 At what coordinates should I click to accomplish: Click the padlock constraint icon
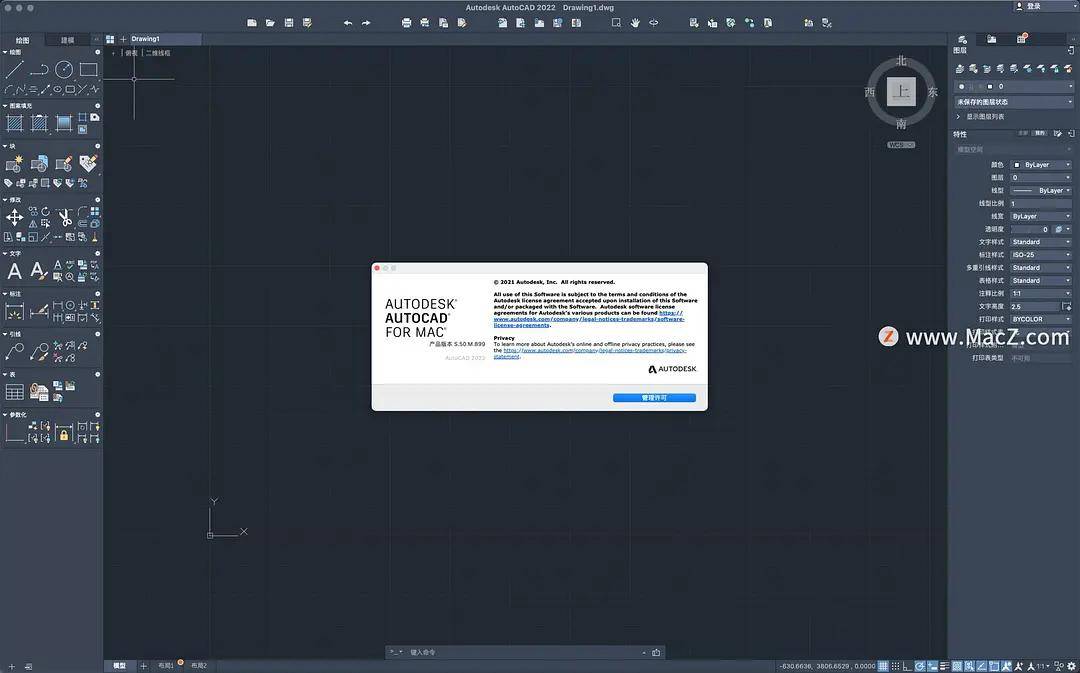(x=64, y=433)
